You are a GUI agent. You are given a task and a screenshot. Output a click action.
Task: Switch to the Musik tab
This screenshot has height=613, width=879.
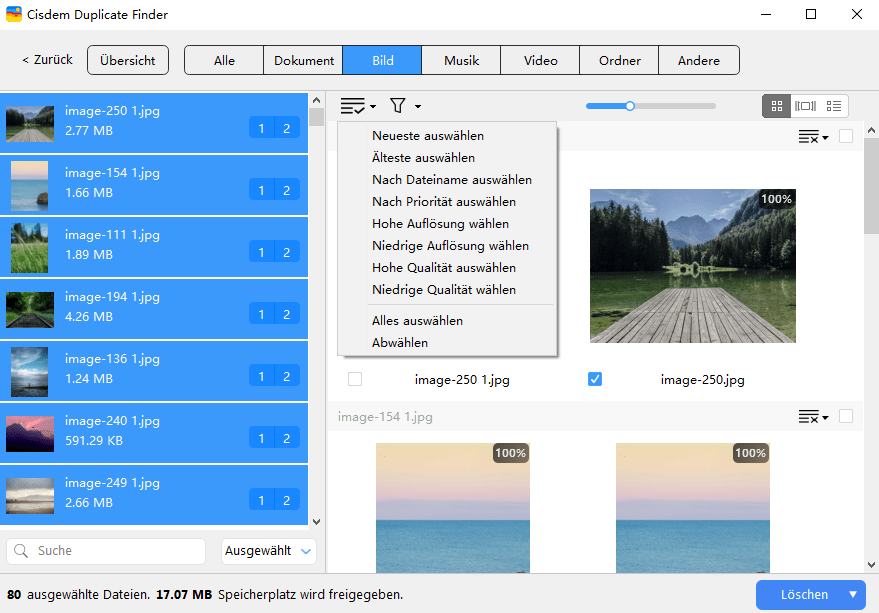pos(461,60)
